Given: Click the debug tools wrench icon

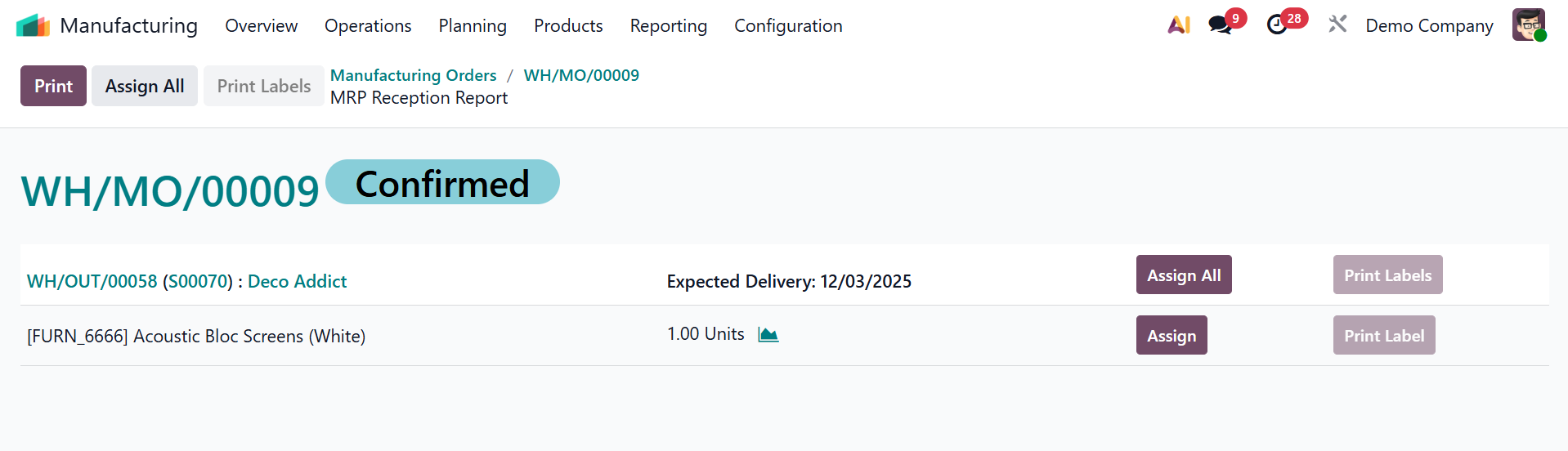Looking at the screenshot, I should pos(1337,25).
